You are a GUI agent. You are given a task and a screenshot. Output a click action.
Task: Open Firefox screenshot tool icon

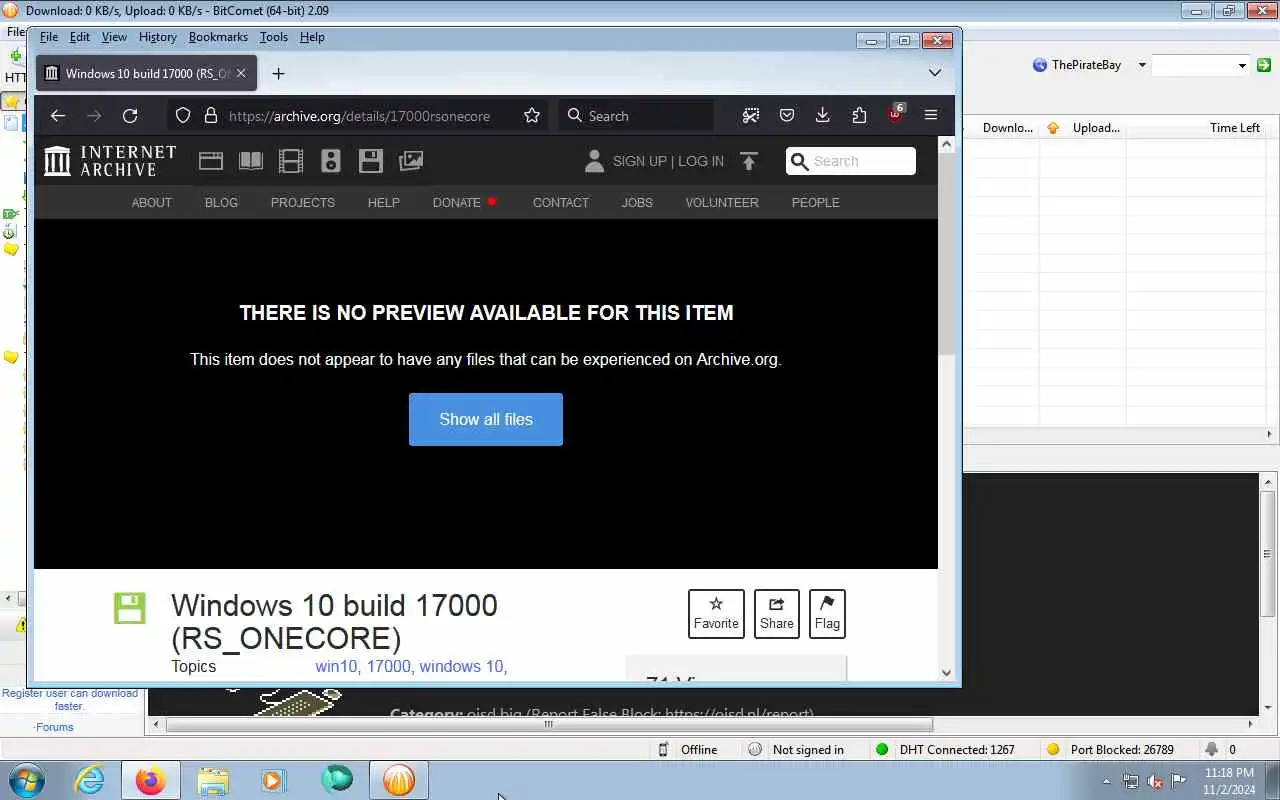pyautogui.click(x=751, y=116)
